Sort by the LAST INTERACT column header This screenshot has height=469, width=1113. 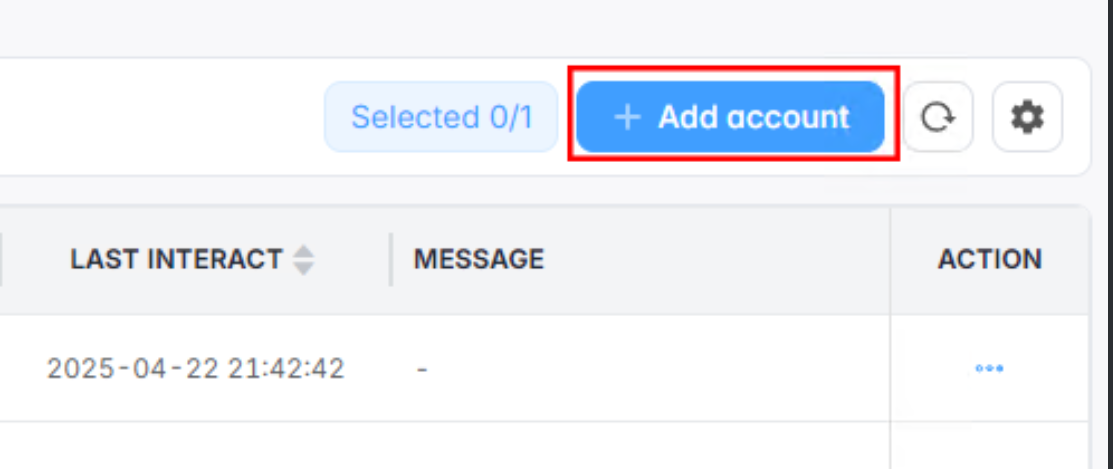pos(177,260)
